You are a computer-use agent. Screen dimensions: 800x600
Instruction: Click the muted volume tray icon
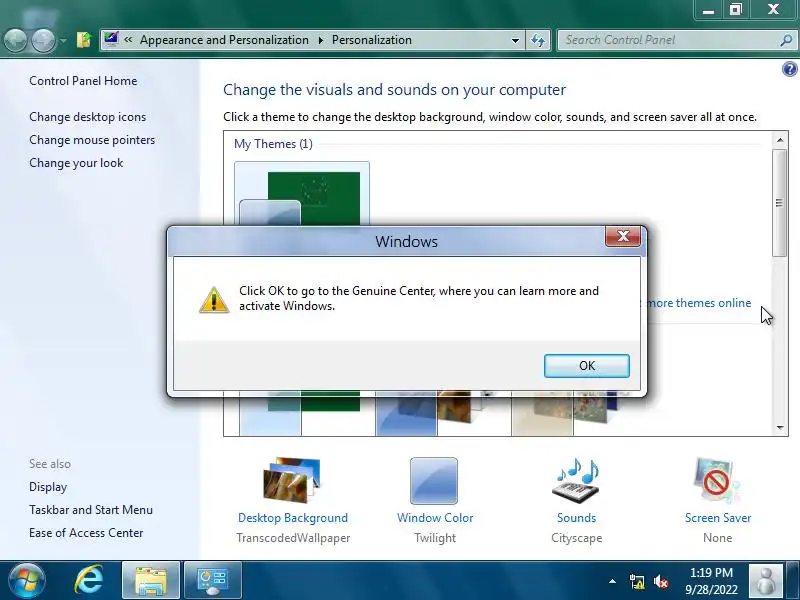(661, 582)
